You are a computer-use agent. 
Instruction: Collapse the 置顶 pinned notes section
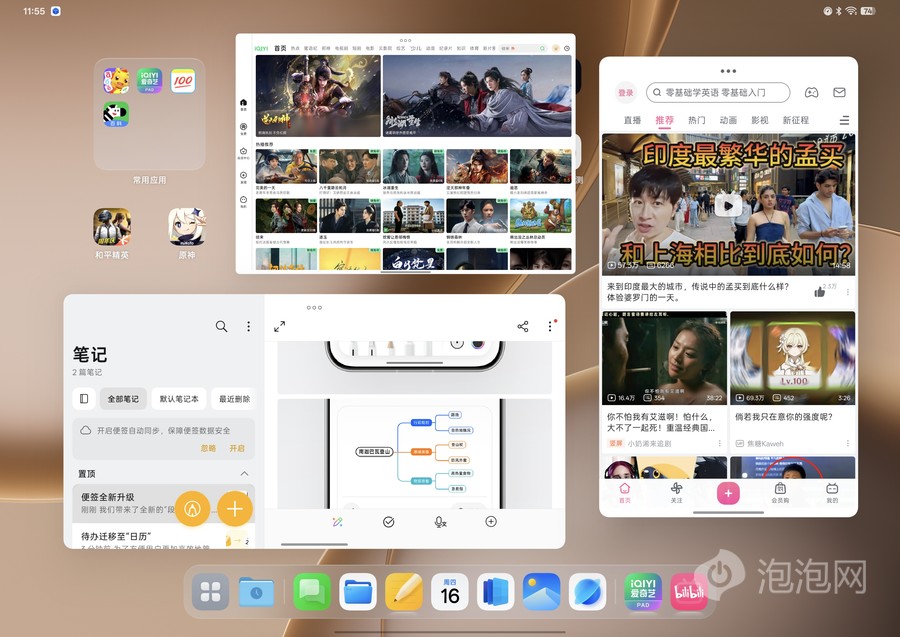[244, 473]
